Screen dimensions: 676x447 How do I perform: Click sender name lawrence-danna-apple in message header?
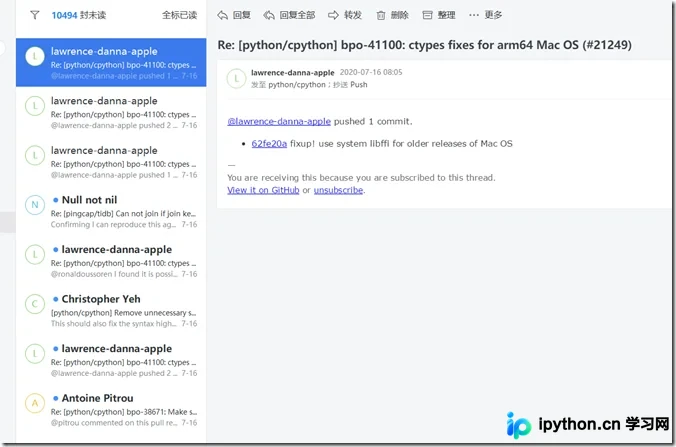point(293,72)
